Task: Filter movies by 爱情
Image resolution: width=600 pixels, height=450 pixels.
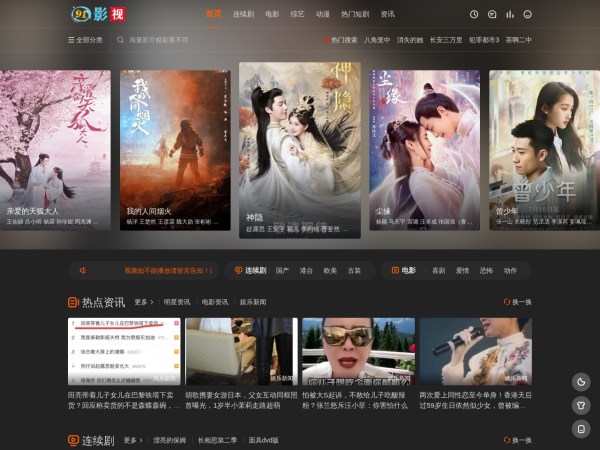Action: 462,271
